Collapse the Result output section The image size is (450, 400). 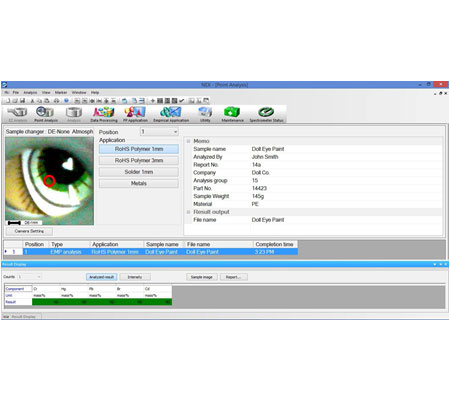pyautogui.click(x=188, y=212)
